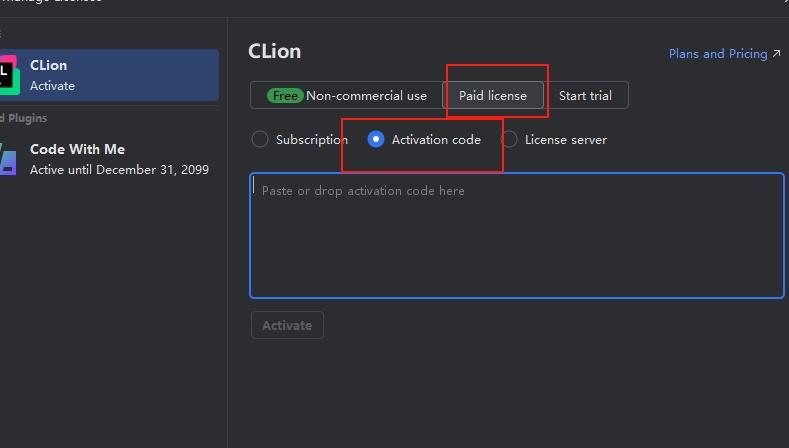Click the green Free badge
This screenshot has width=789, height=448.
coord(285,96)
